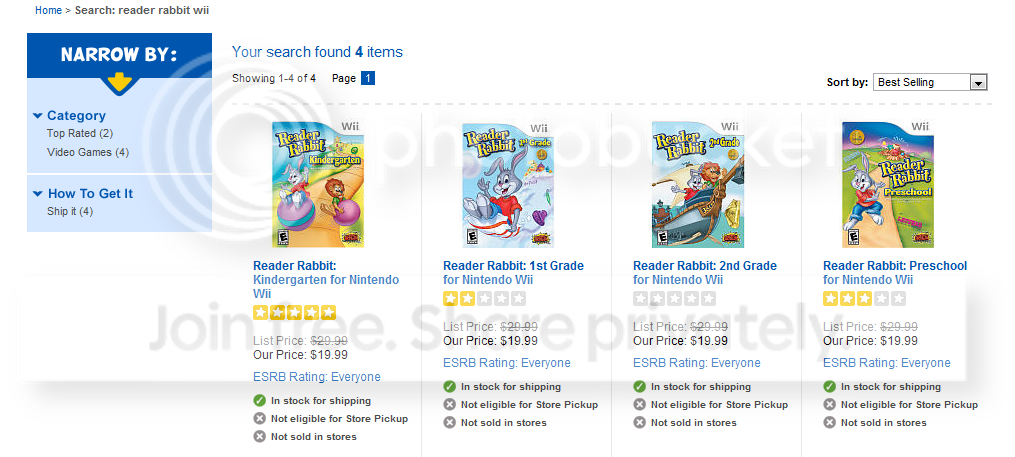Click page number 1 in pagination

(368, 78)
